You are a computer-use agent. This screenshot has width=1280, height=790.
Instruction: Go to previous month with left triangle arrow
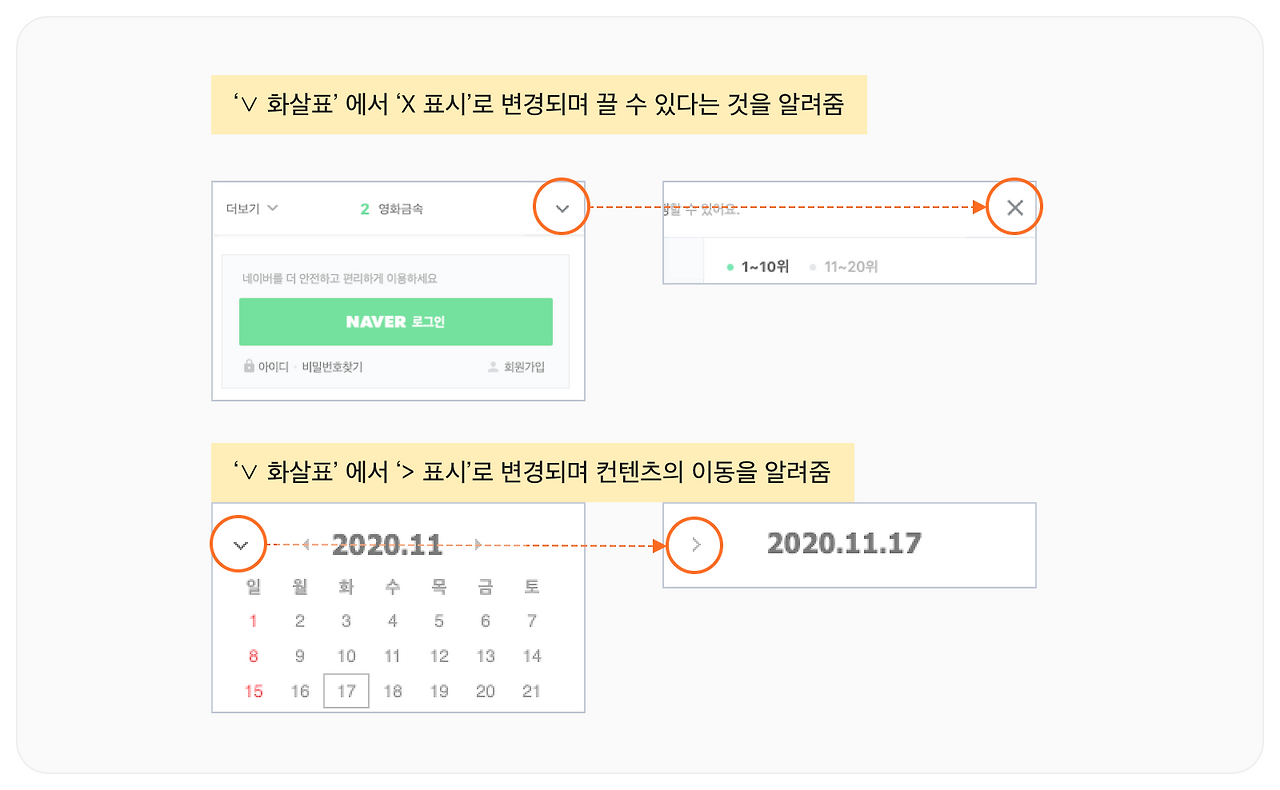point(306,545)
